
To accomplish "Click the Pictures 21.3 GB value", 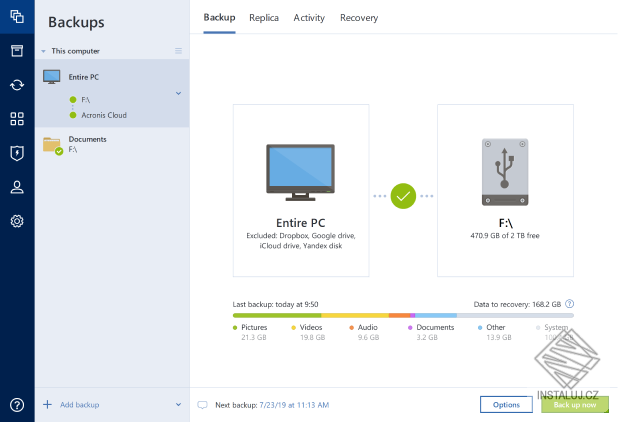I will (x=254, y=337).
